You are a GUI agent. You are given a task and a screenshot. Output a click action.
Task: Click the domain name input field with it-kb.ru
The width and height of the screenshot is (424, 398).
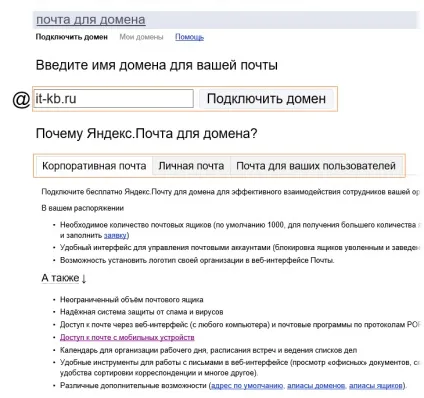pos(113,99)
